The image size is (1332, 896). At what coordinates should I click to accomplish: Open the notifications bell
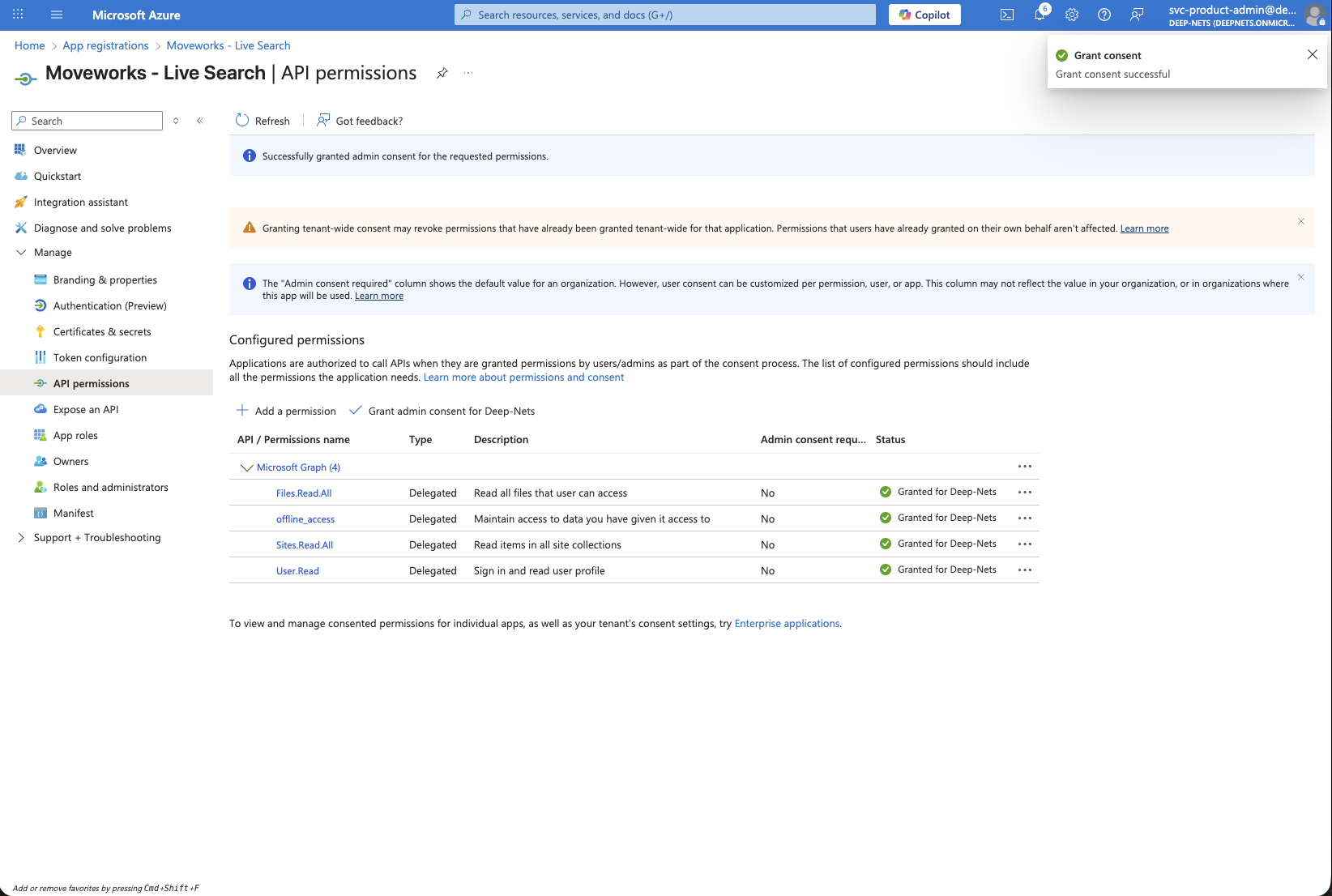tap(1040, 15)
